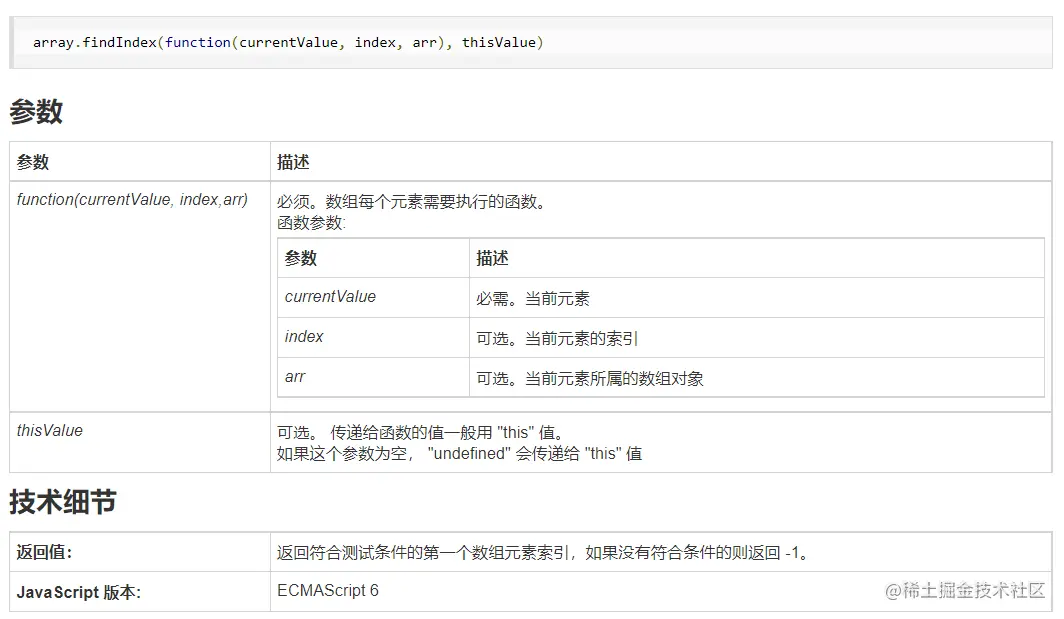The width and height of the screenshot is (1064, 619).
Task: Select the currentValue cell in nested table
Action: click(330, 297)
